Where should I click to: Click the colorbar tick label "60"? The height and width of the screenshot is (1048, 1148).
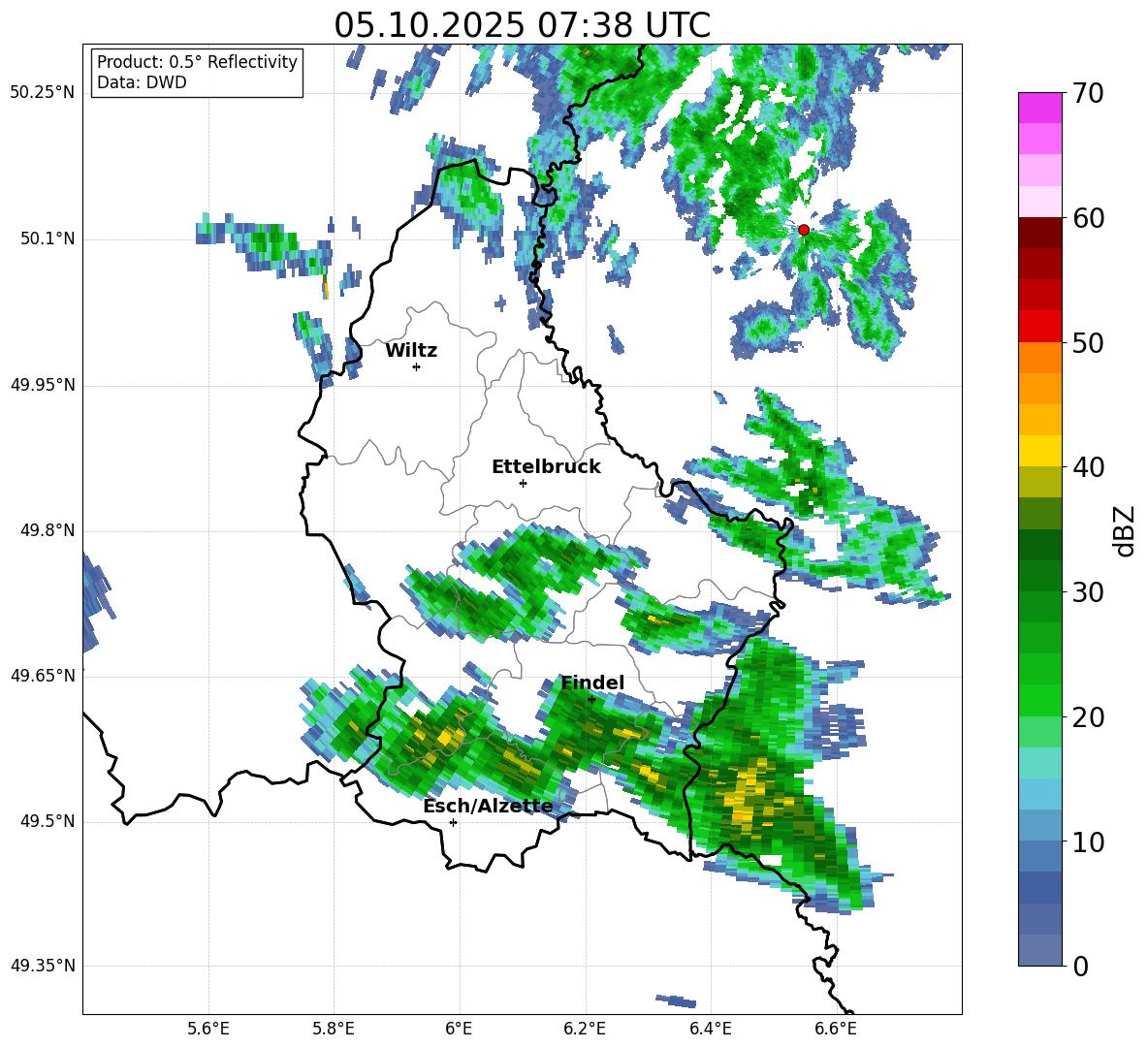pos(1088,218)
